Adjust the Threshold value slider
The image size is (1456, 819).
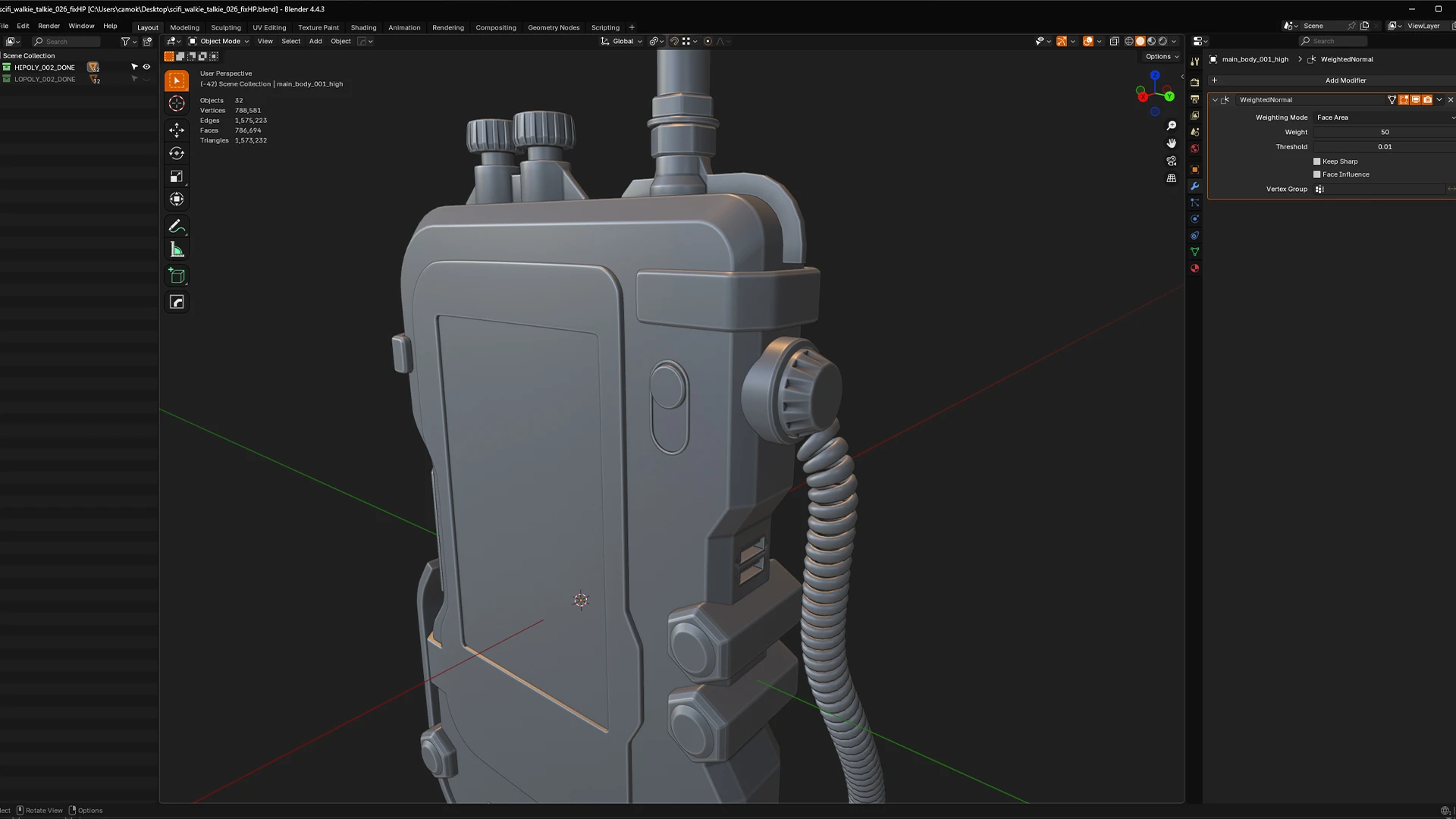[x=1385, y=147]
